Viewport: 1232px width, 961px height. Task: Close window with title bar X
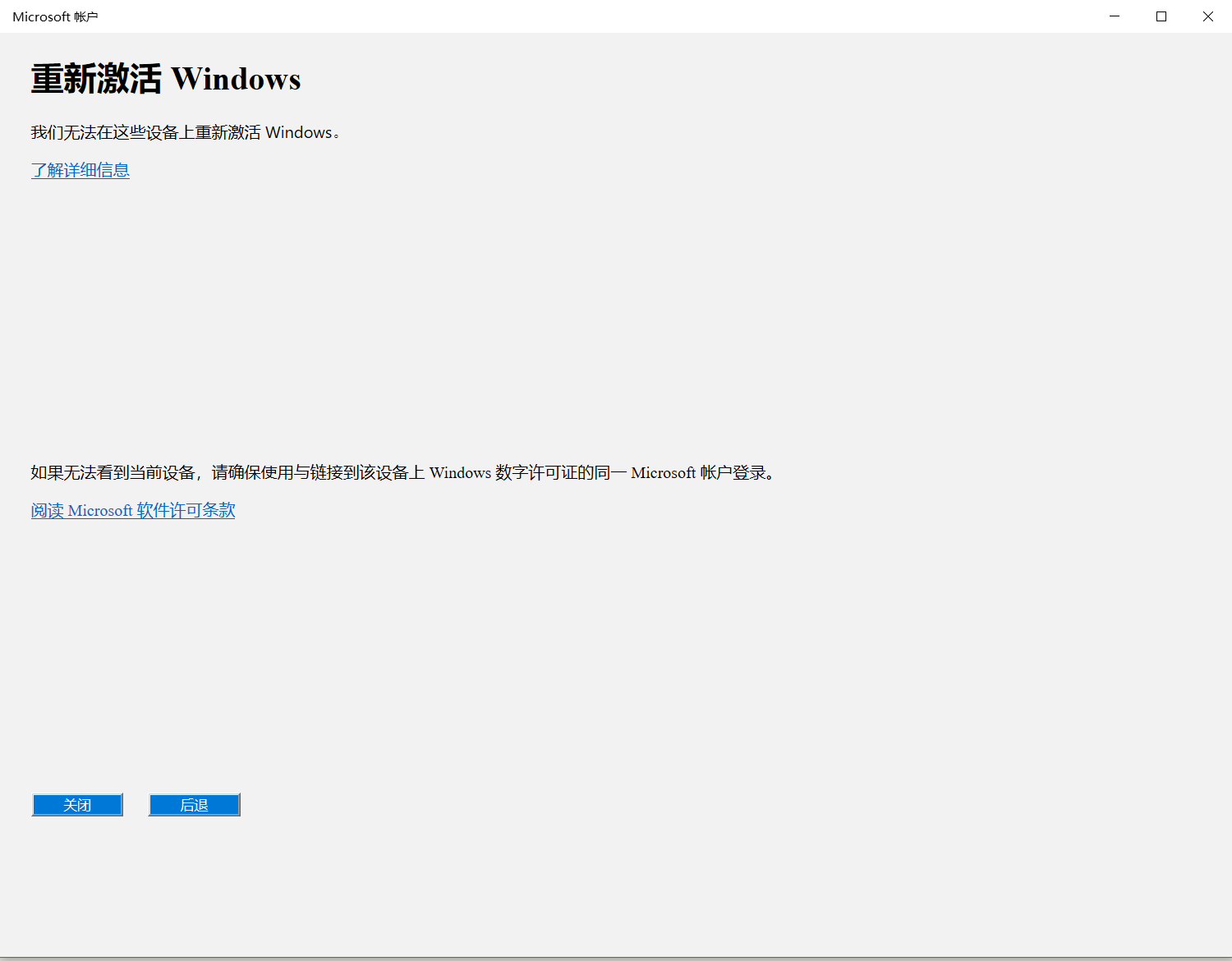pyautogui.click(x=1208, y=16)
